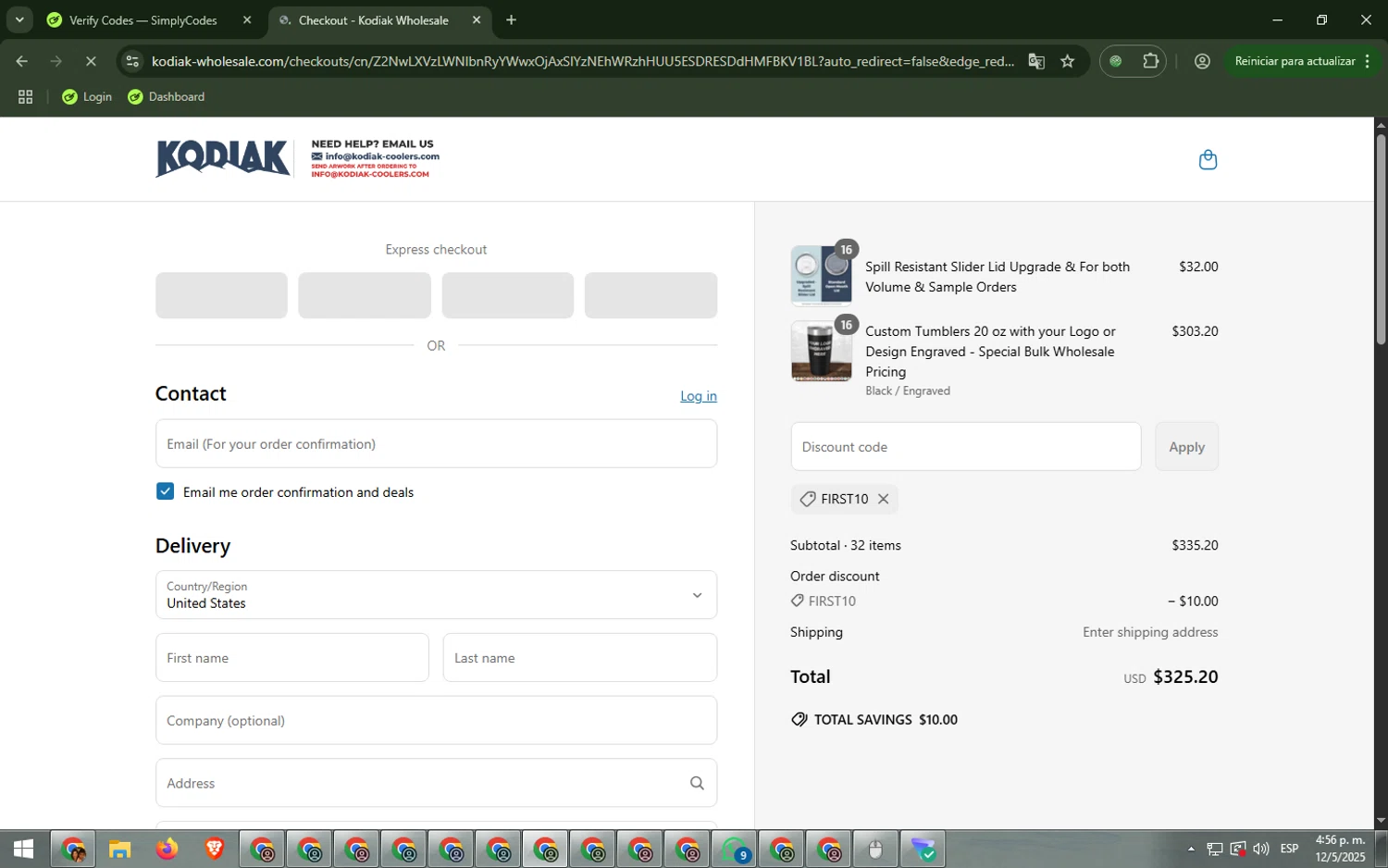
Task: Click the address search magnifier icon
Action: pos(697,783)
